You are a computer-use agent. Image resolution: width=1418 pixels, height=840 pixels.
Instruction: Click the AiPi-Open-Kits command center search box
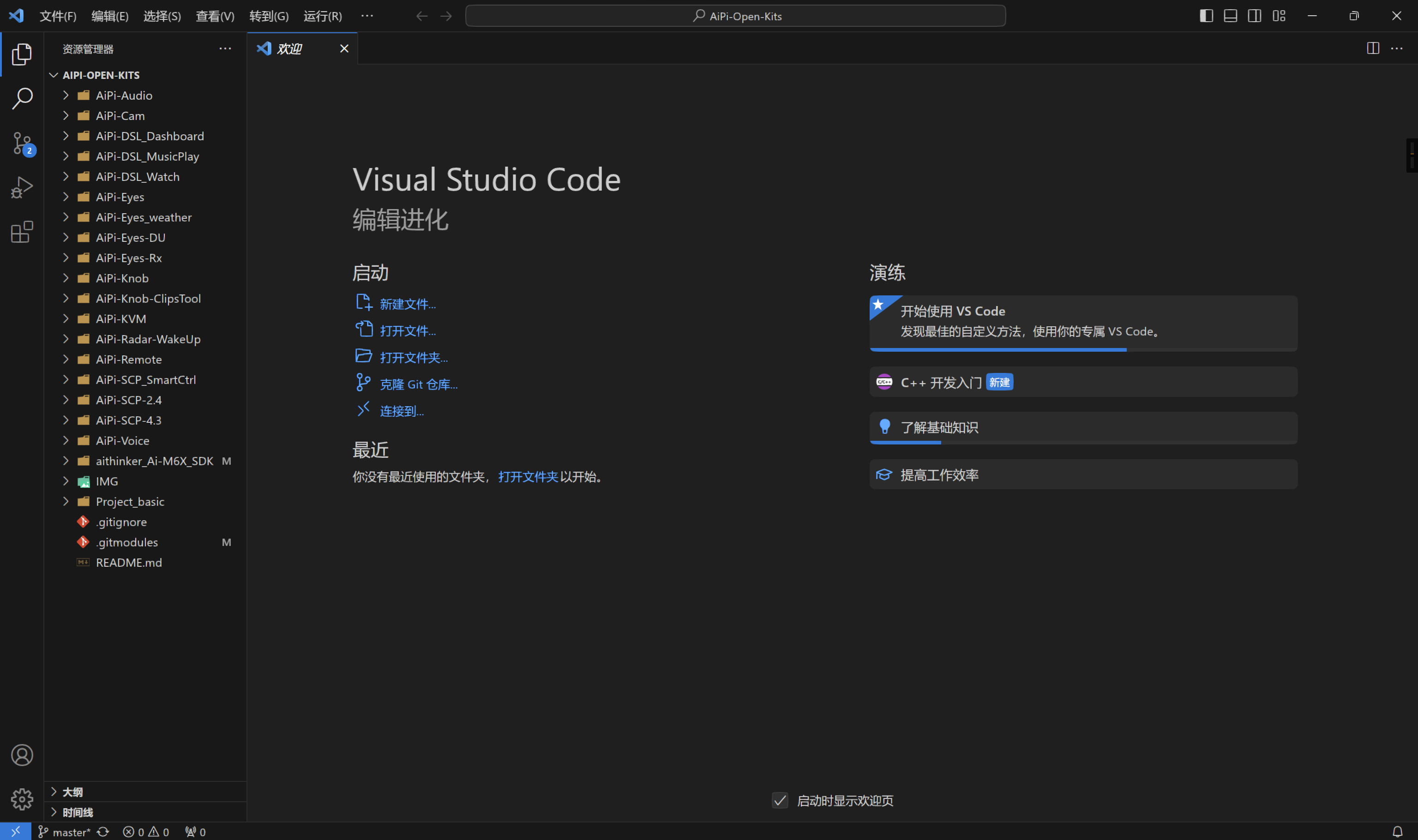[x=735, y=16]
